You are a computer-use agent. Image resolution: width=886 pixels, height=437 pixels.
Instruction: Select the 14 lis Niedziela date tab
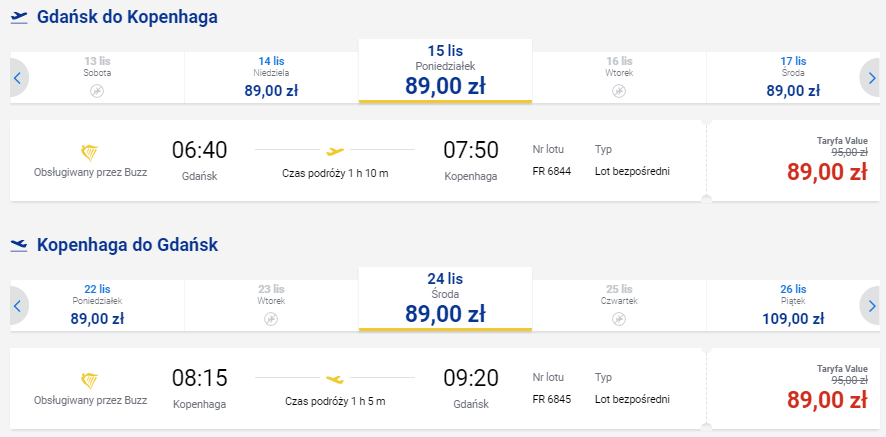pyautogui.click(x=271, y=77)
